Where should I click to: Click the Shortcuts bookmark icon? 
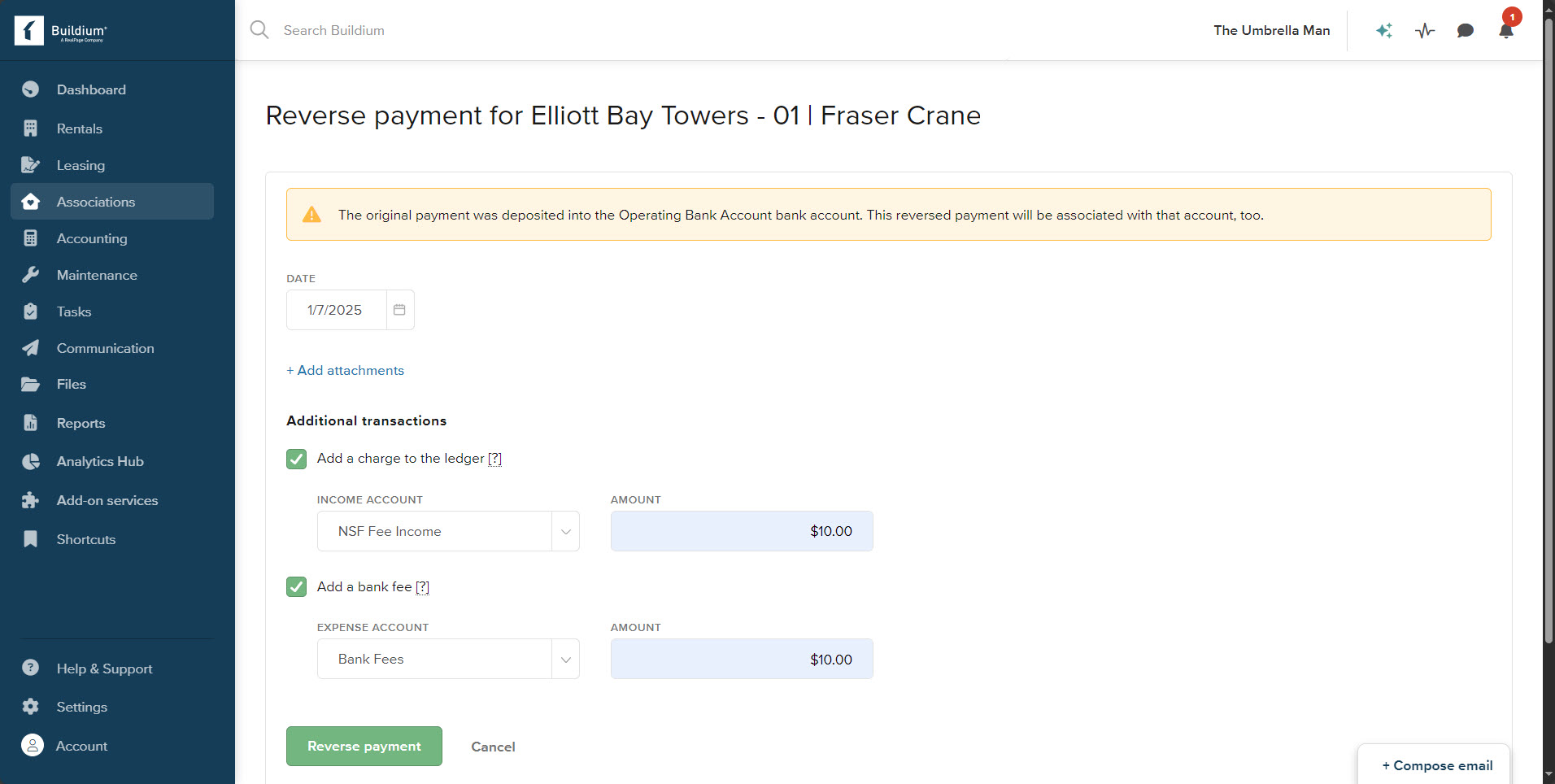[31, 539]
